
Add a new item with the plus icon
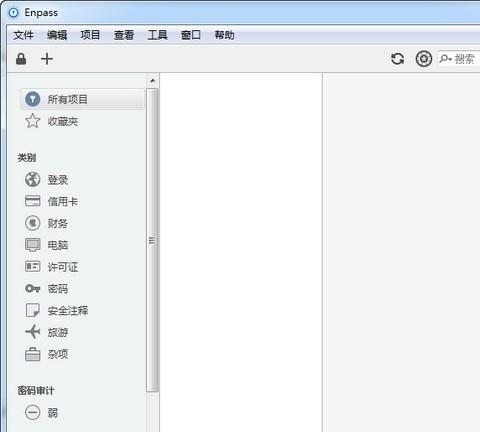(47, 59)
